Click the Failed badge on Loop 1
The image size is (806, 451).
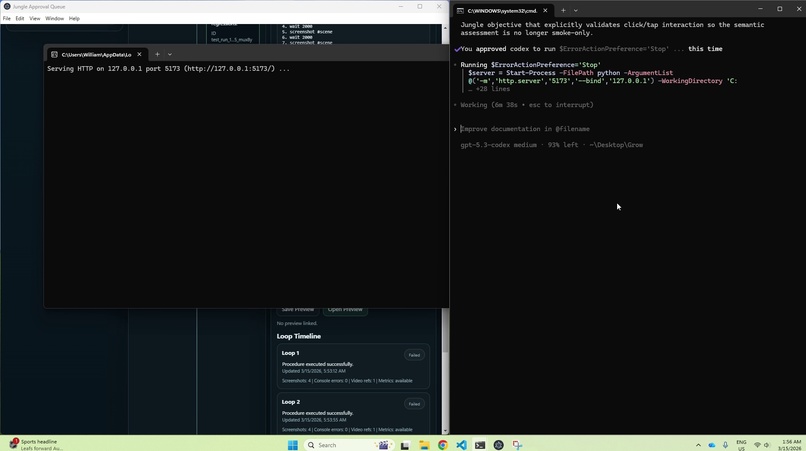point(414,355)
